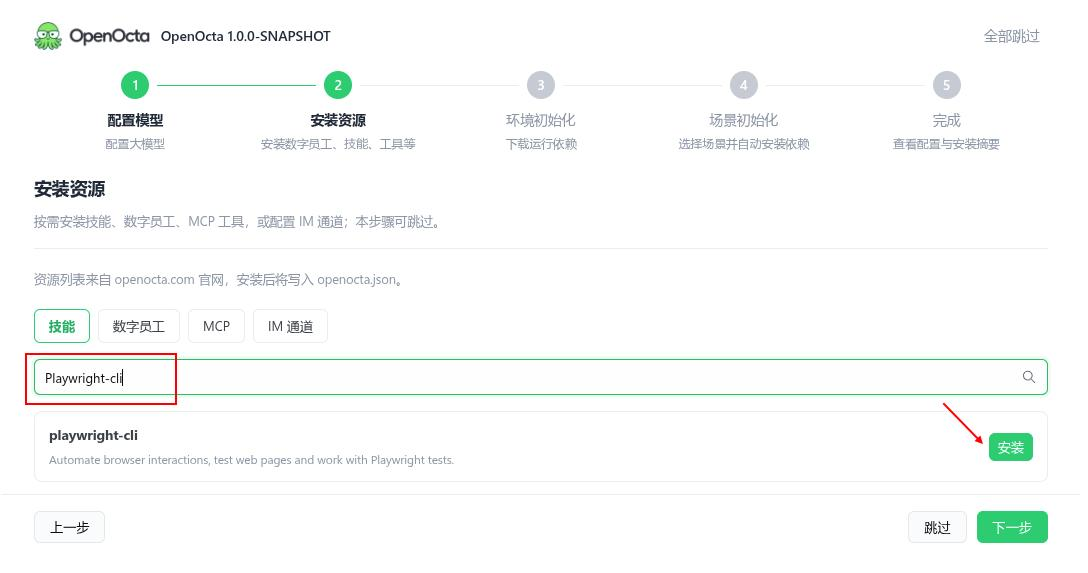Image resolution: width=1088 pixels, height=573 pixels.
Task: Click the 环境初始化 step label
Action: [541, 120]
